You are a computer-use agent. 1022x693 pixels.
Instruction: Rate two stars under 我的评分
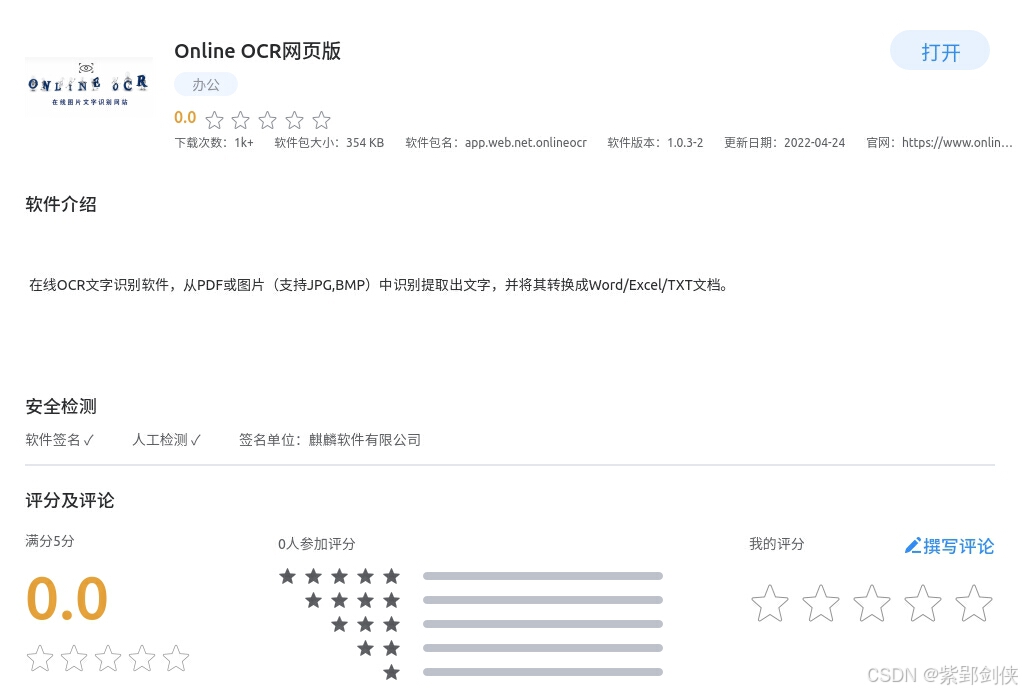point(821,603)
